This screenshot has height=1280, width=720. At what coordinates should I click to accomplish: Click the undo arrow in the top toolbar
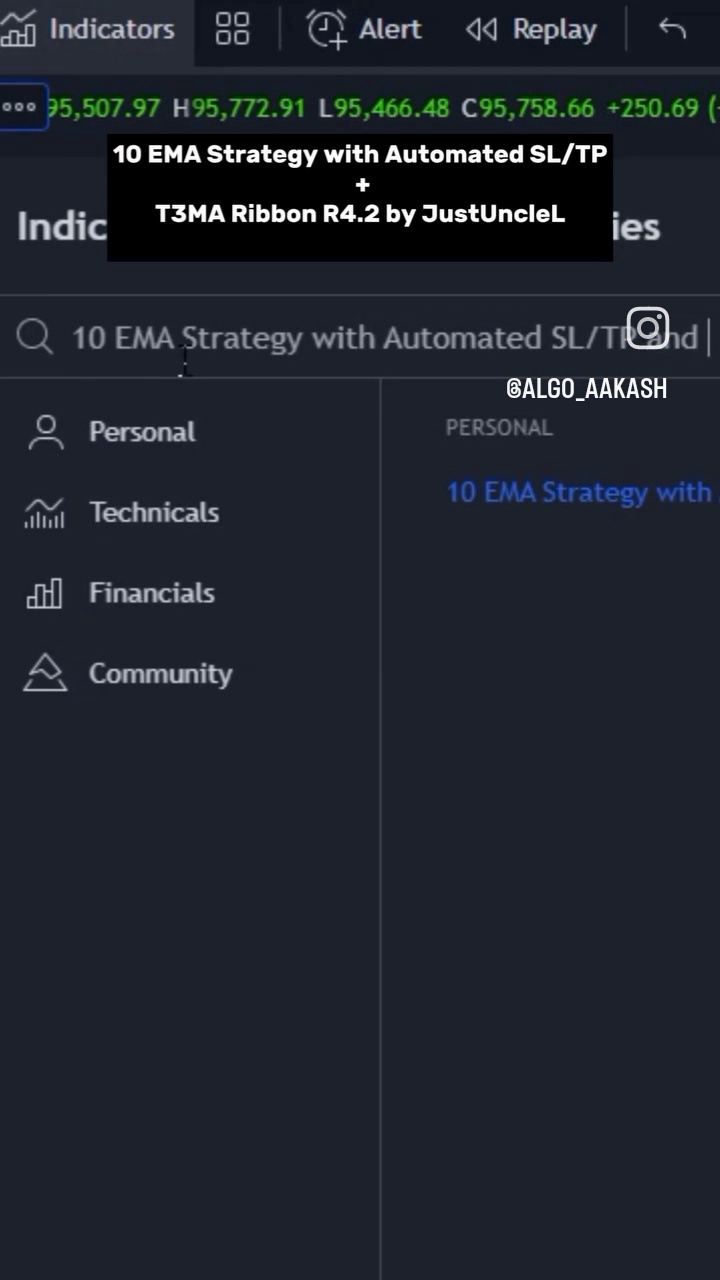coord(672,29)
